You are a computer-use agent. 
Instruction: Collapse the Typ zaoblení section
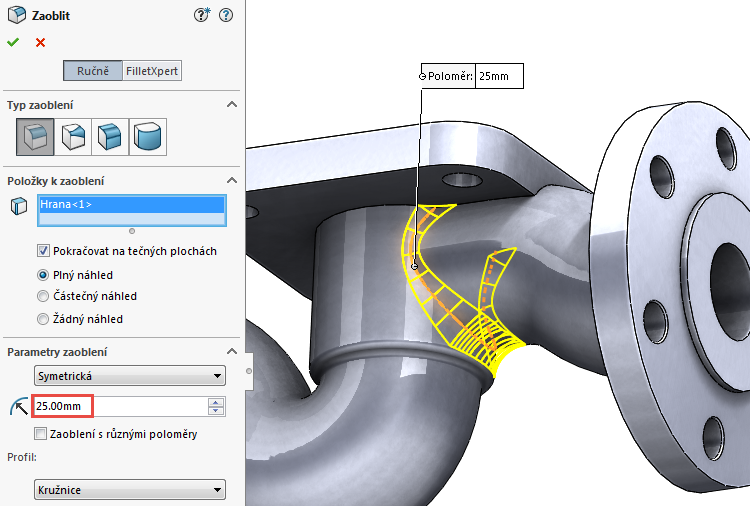(x=232, y=104)
